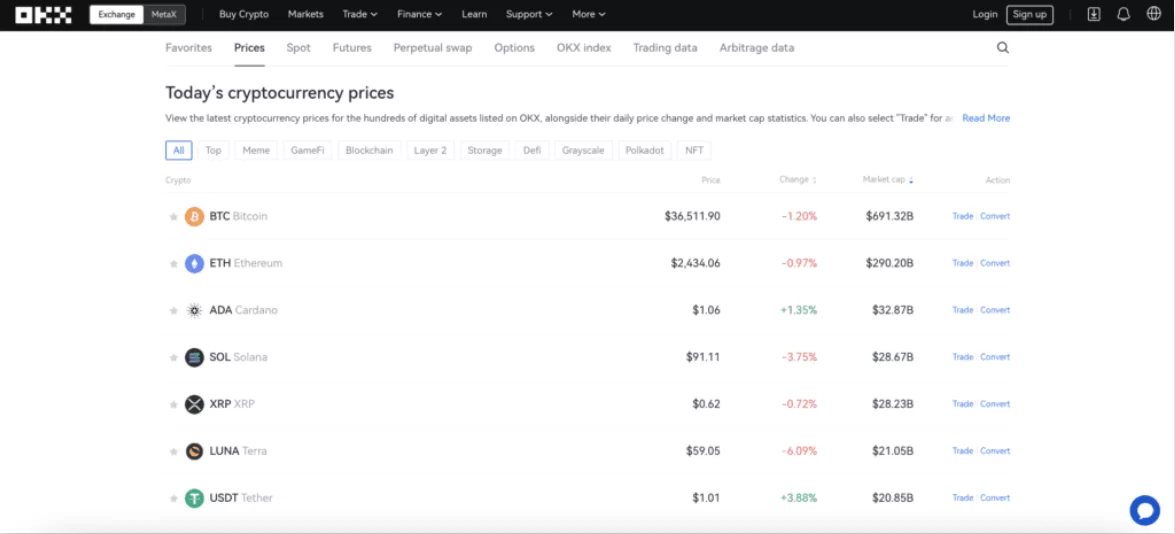Click the Bitcoin coin icon

(x=194, y=216)
